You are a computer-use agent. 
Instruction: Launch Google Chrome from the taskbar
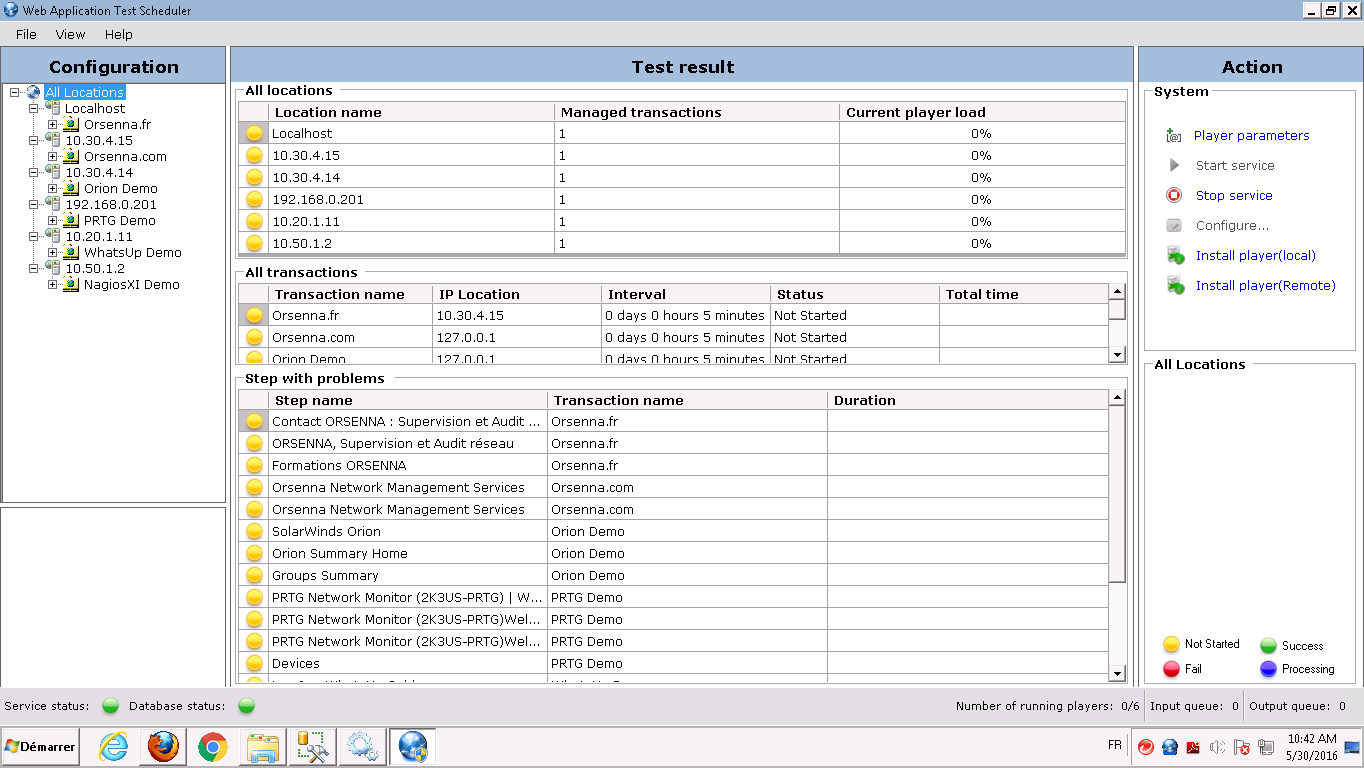(212, 746)
